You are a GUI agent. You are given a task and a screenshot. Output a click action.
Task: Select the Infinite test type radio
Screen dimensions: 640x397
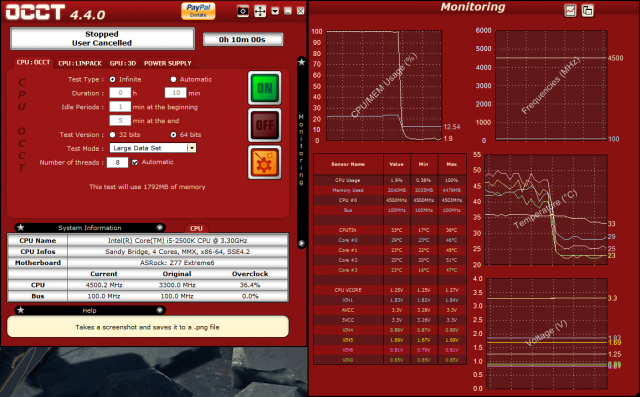point(112,80)
